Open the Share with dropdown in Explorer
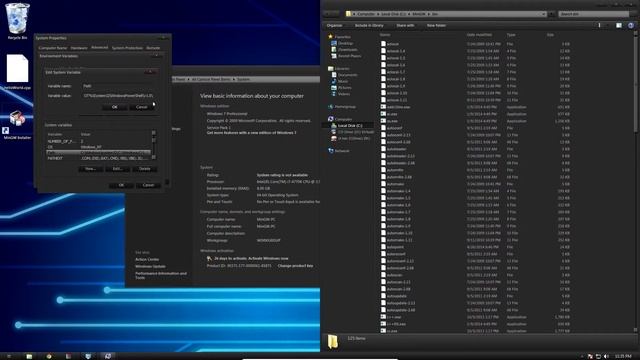The width and height of the screenshot is (640, 360). [405, 25]
